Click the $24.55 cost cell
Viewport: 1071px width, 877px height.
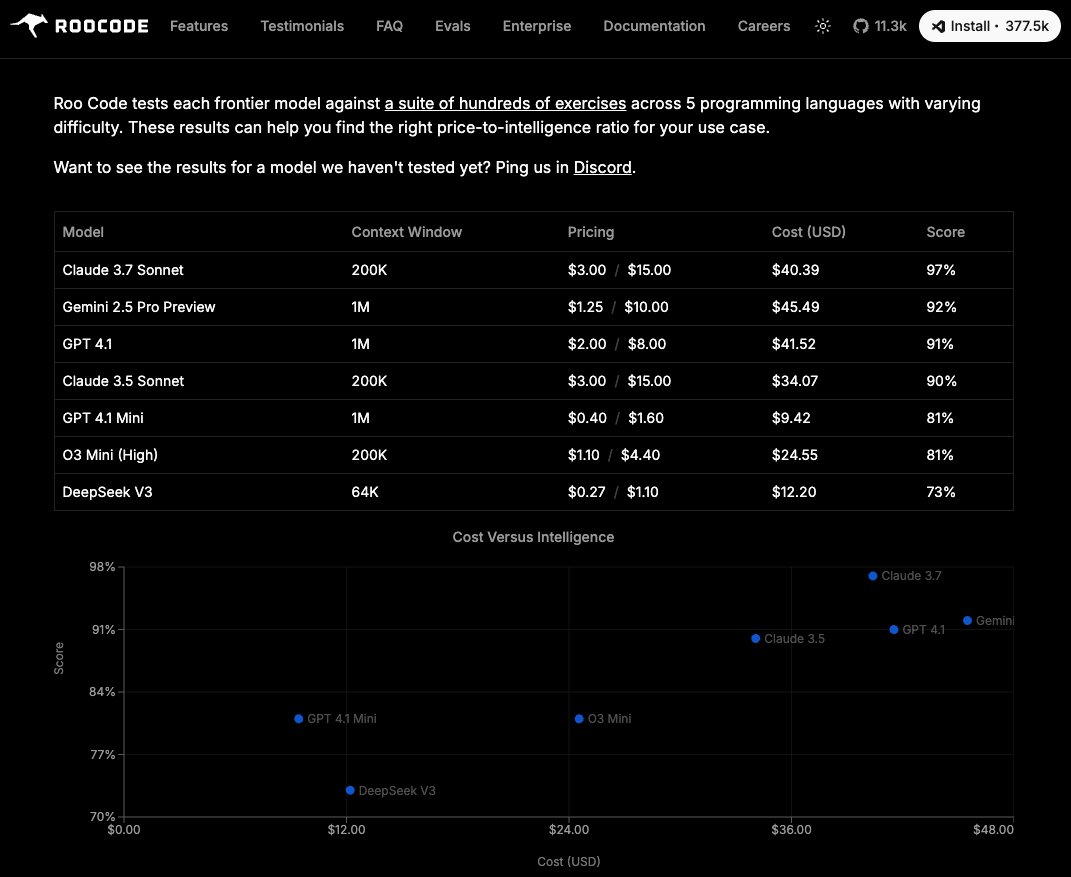794,454
